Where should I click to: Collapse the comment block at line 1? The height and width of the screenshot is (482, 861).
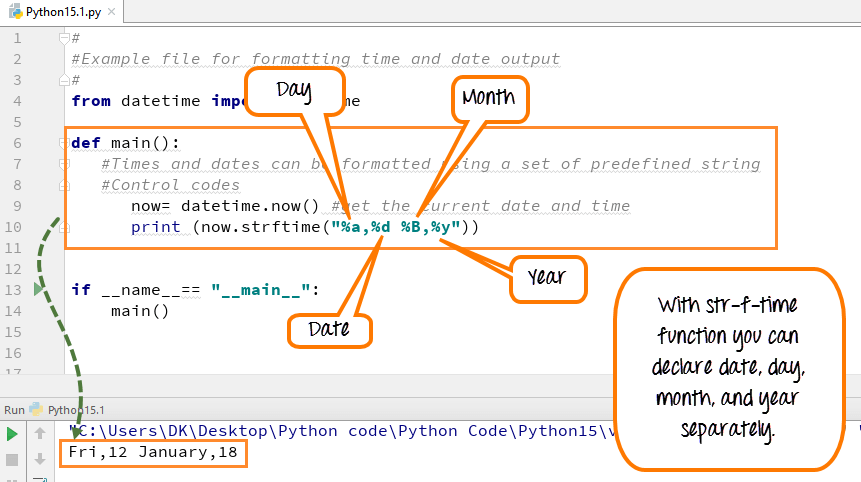[x=64, y=38]
